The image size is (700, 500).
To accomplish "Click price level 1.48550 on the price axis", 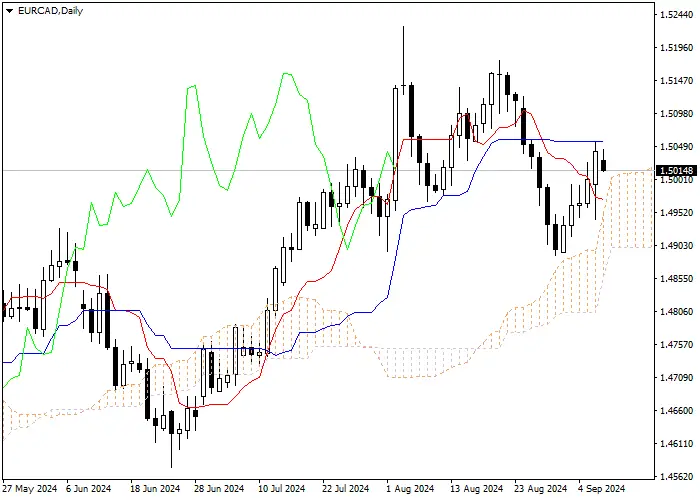I will [x=677, y=279].
